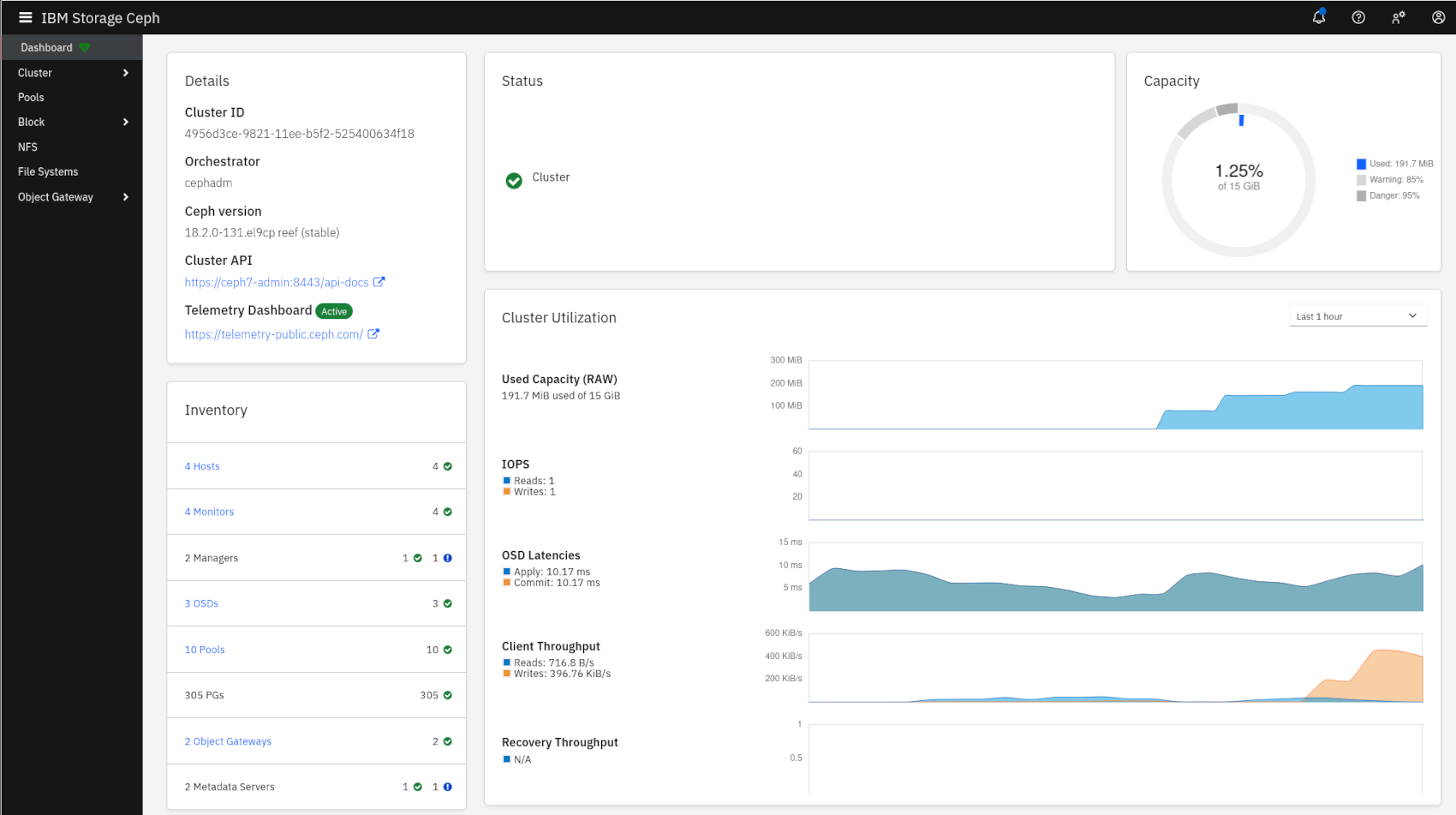
Task: Click the green heart health icon
Action: (85, 47)
